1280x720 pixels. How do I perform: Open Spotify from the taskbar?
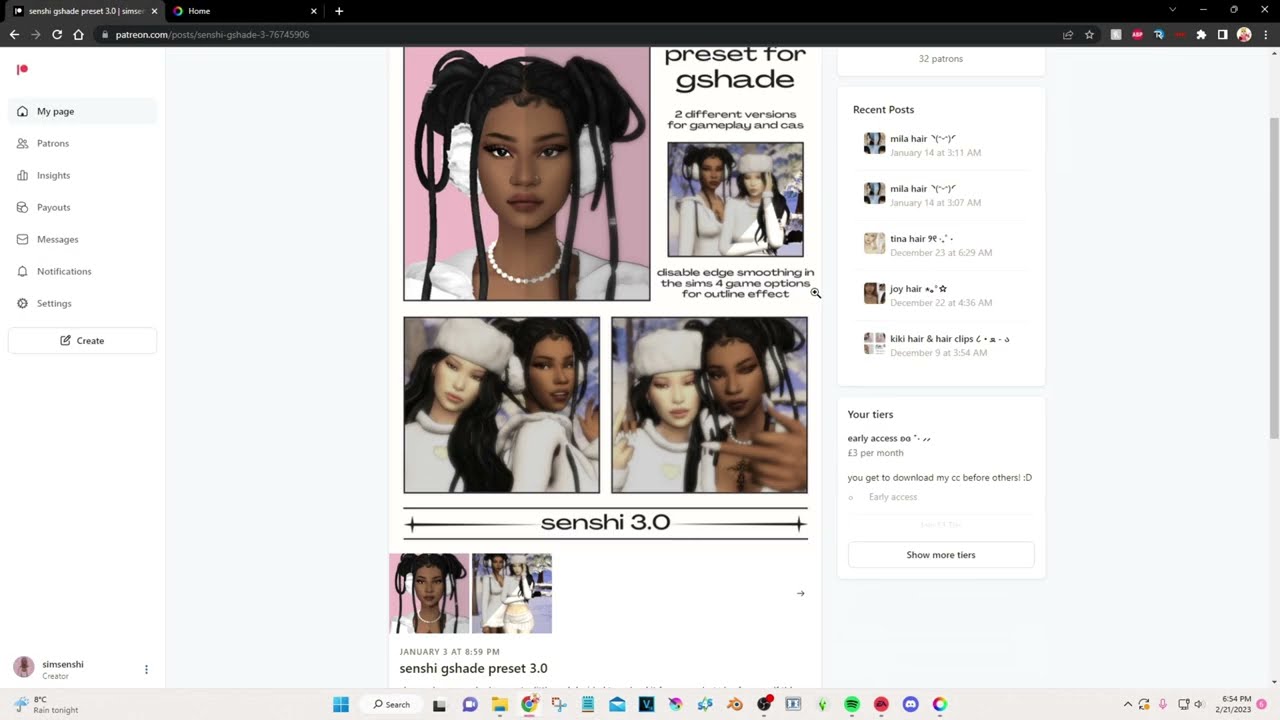(852, 704)
